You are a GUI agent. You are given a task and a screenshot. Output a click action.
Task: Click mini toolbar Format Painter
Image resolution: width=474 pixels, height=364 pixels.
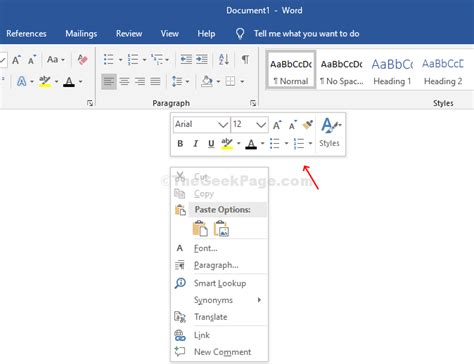coord(308,125)
